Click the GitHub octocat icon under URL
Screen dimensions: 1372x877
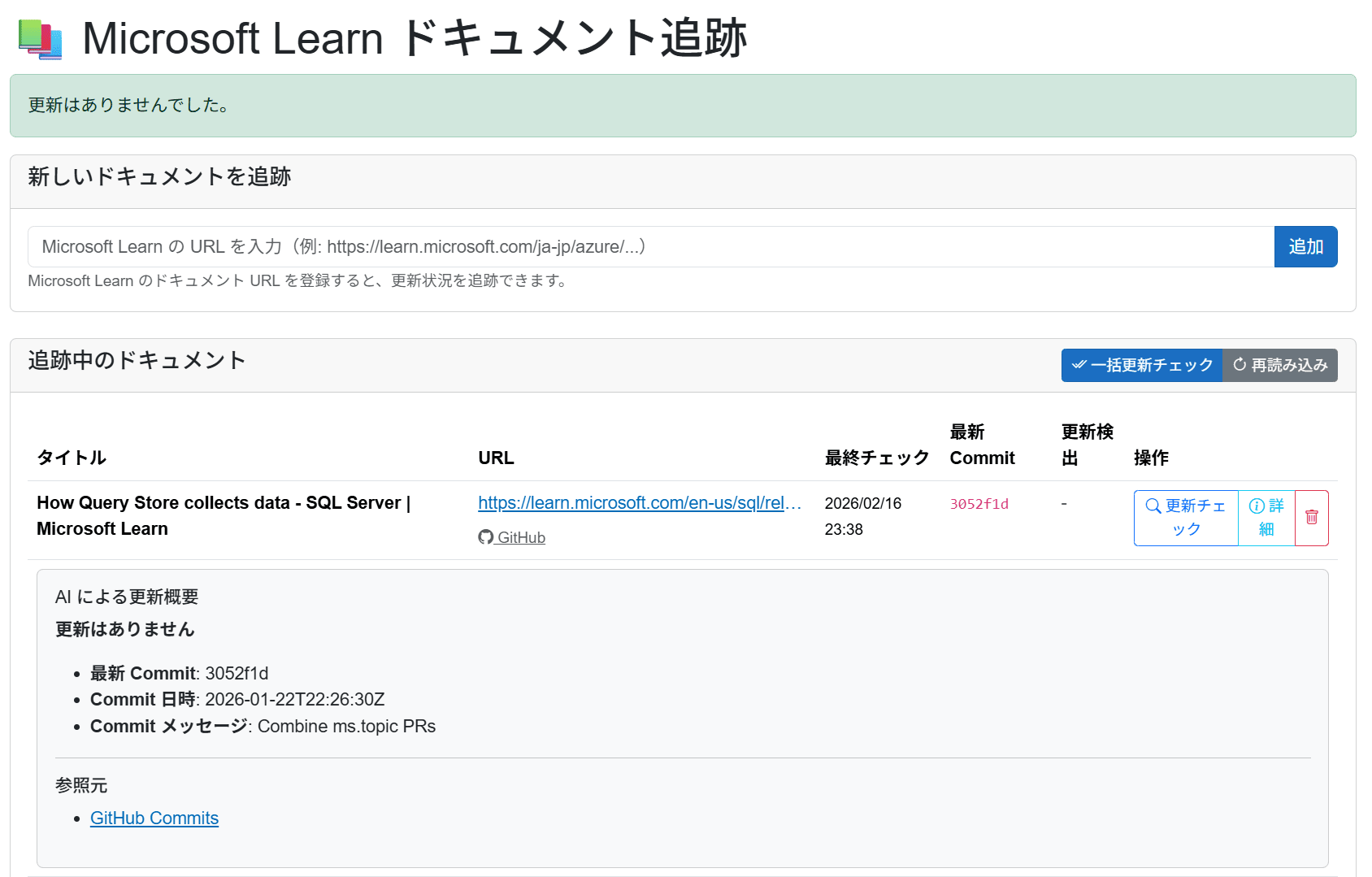tap(486, 537)
